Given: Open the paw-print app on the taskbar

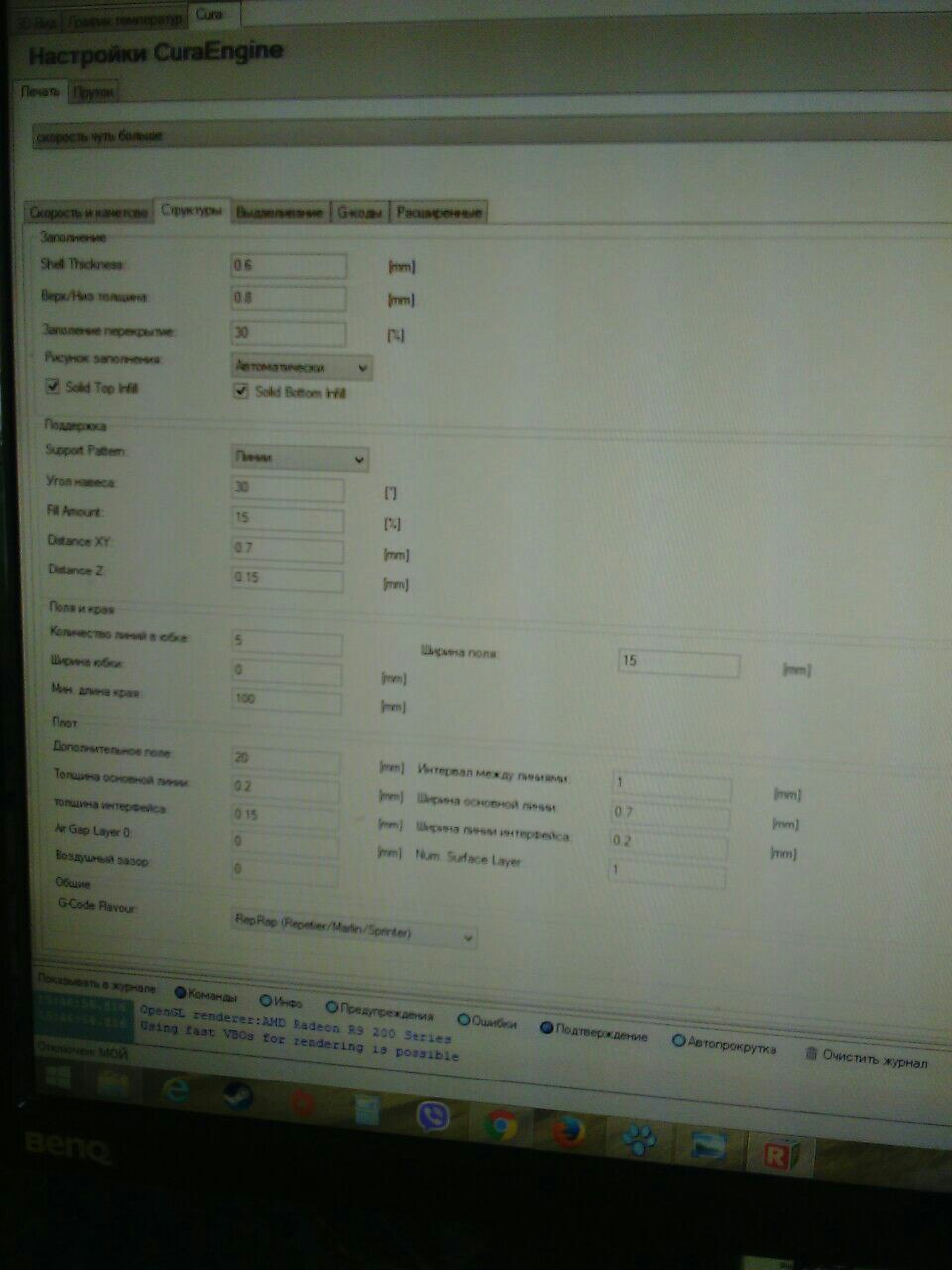Looking at the screenshot, I should tap(640, 1138).
